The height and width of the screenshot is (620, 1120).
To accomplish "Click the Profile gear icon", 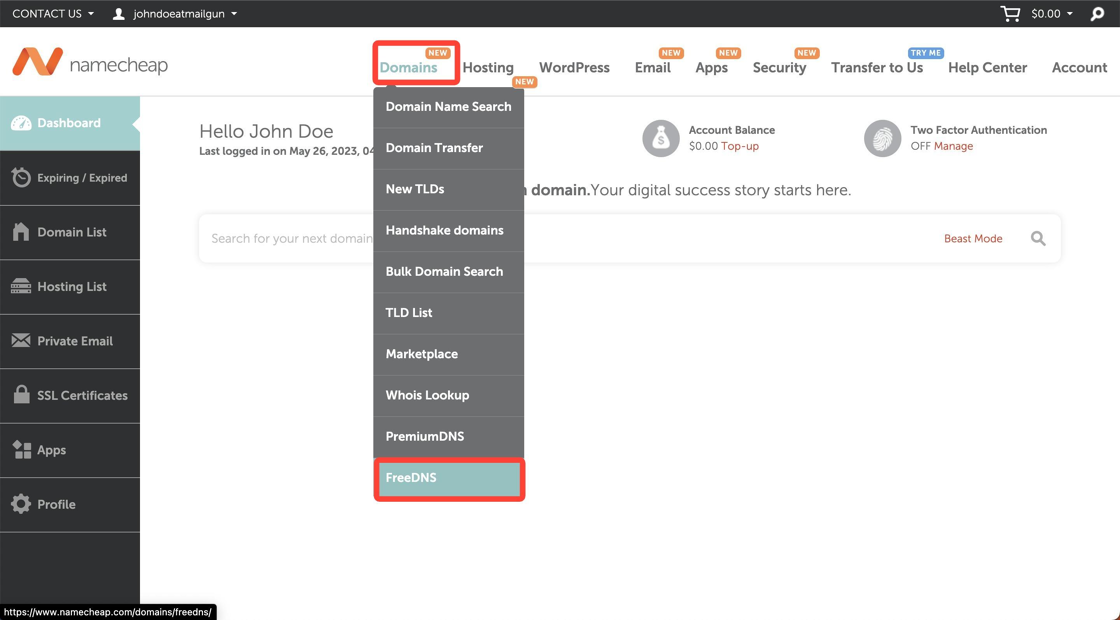I will [x=21, y=504].
